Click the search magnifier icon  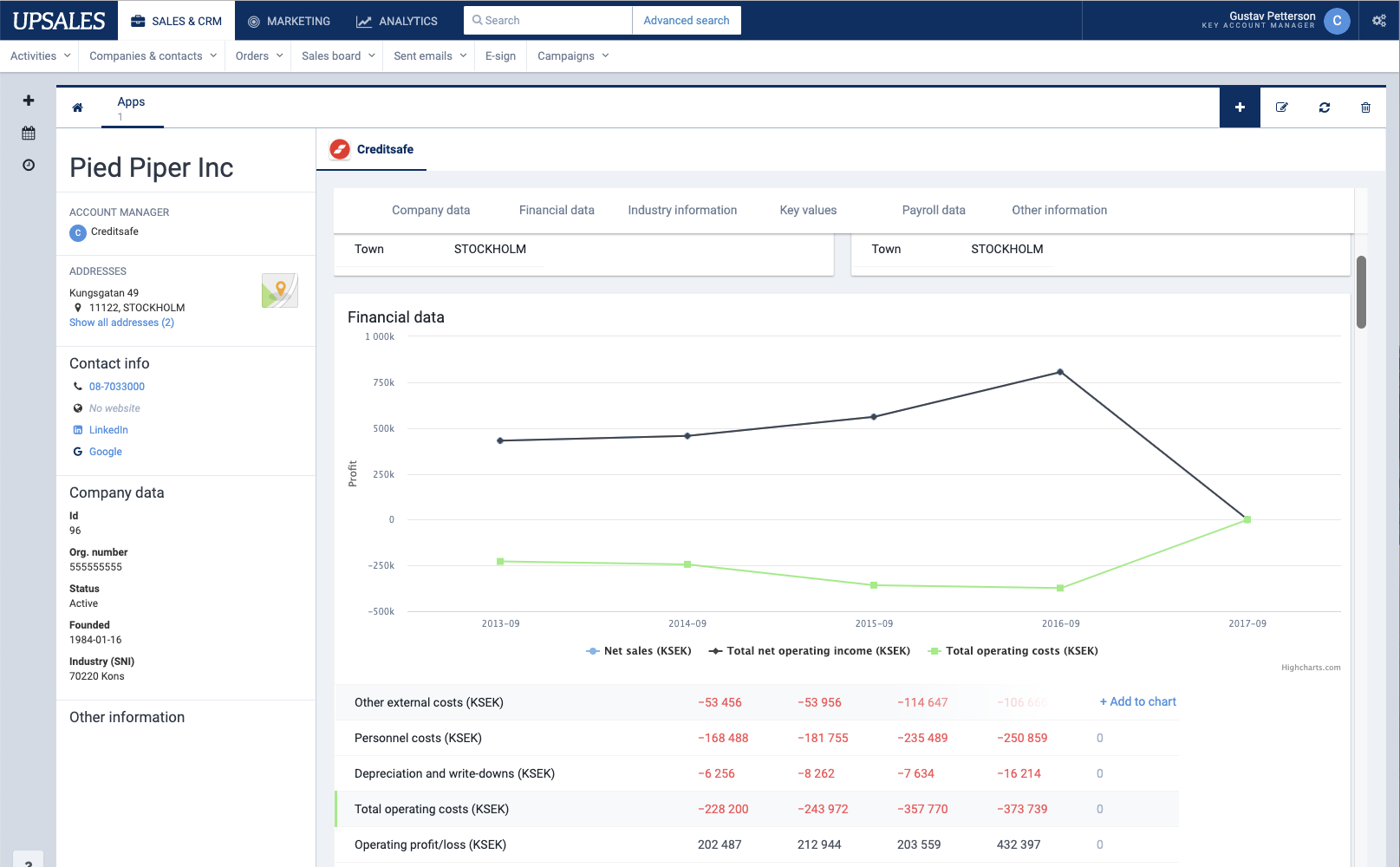pos(477,20)
